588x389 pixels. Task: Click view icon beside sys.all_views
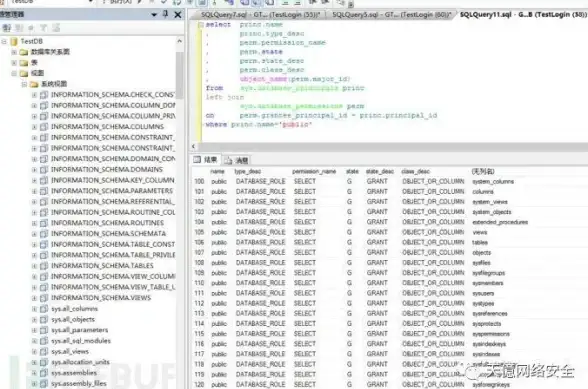point(44,352)
